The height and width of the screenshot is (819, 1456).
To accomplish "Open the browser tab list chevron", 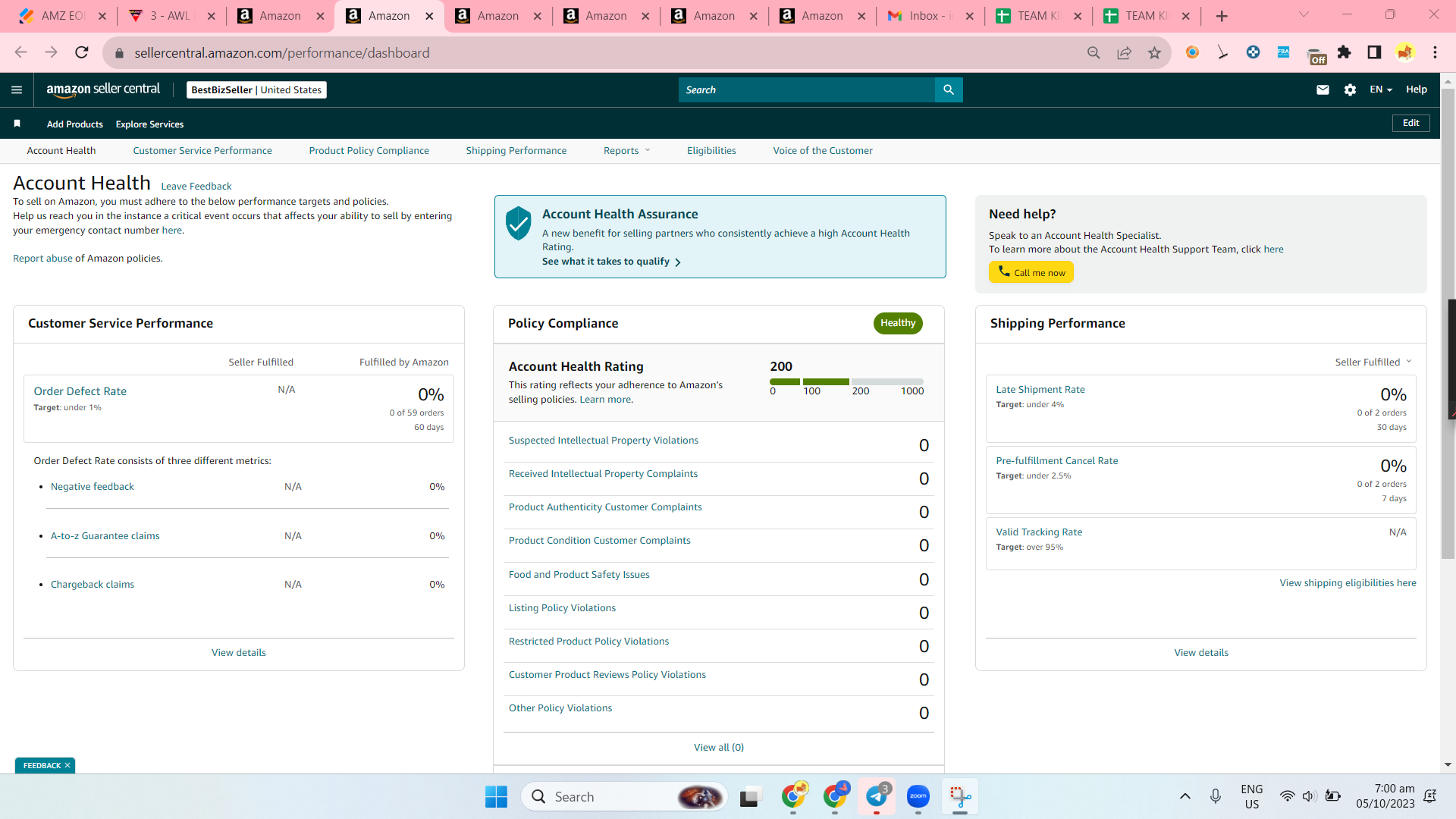I will coord(1304,15).
